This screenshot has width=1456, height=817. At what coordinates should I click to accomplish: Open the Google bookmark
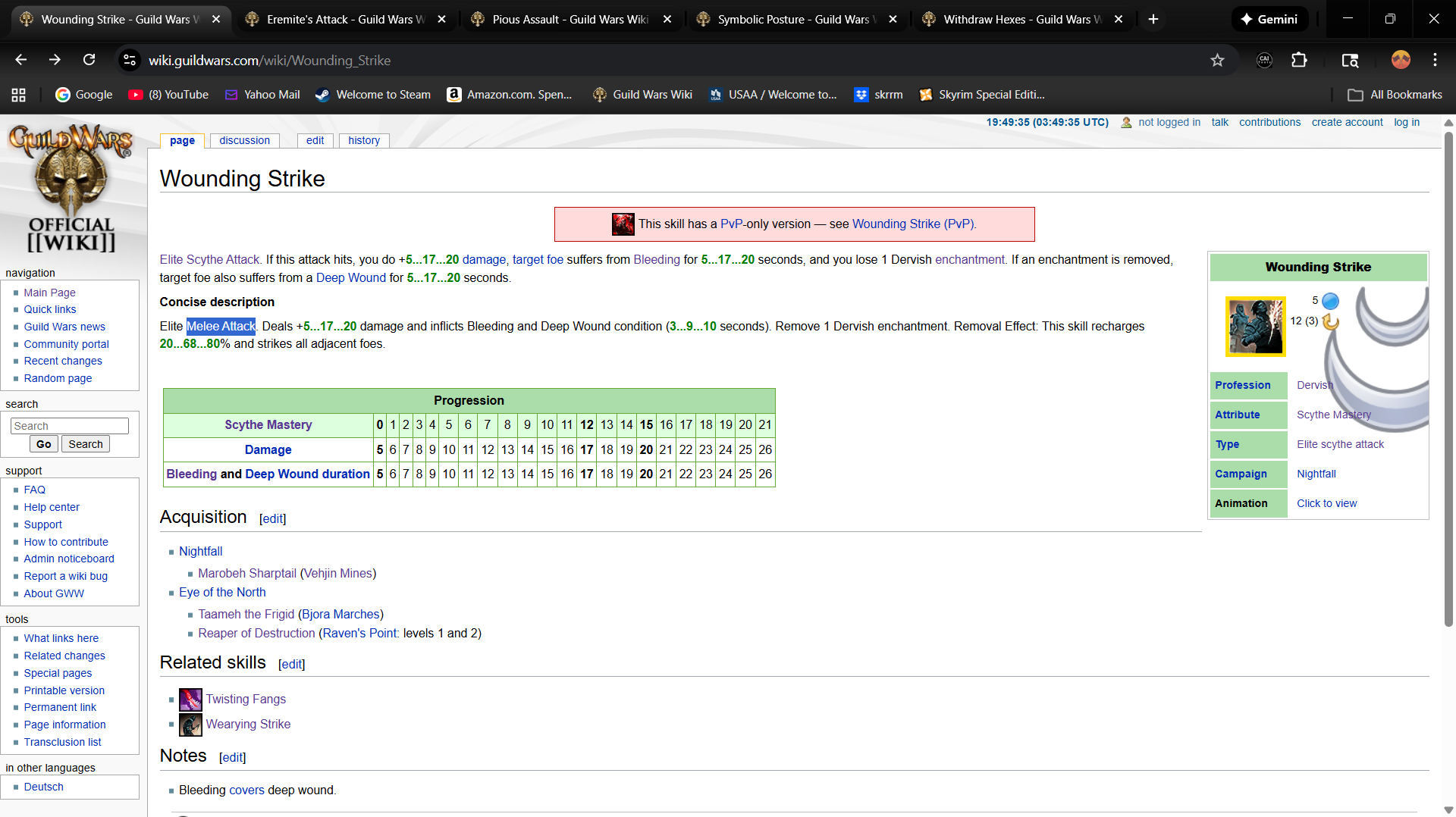click(x=83, y=95)
